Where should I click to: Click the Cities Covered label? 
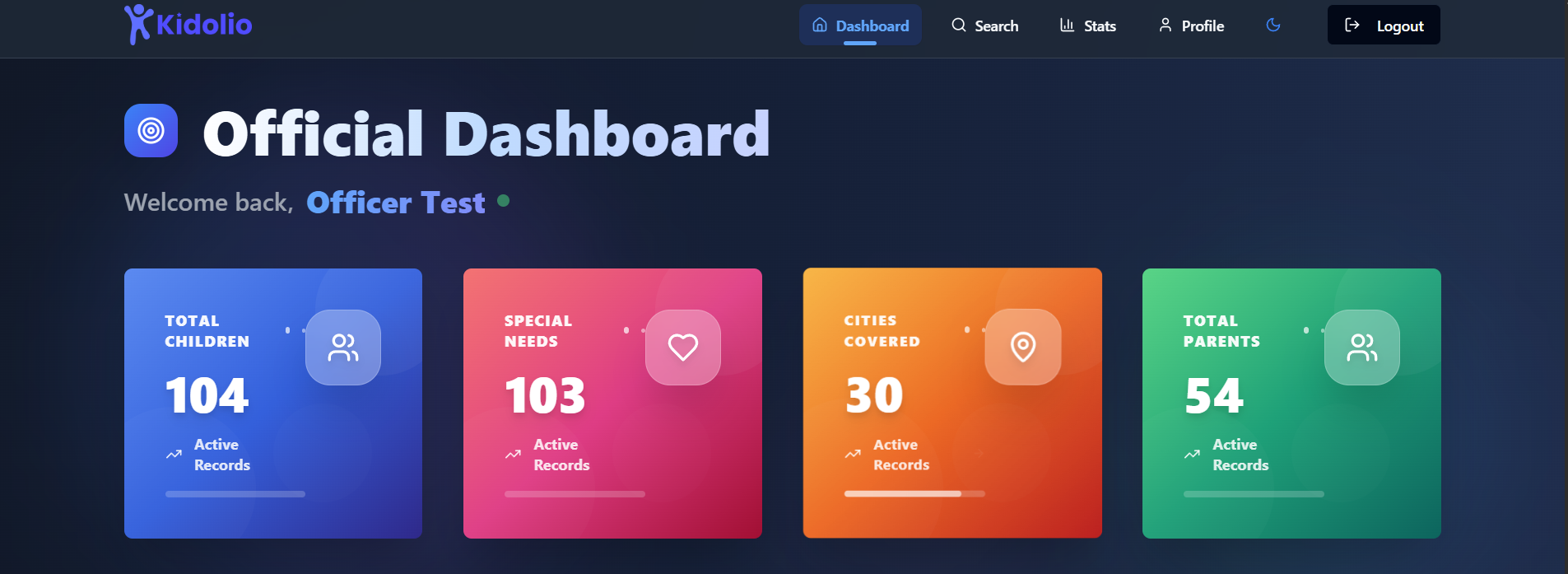pos(882,331)
